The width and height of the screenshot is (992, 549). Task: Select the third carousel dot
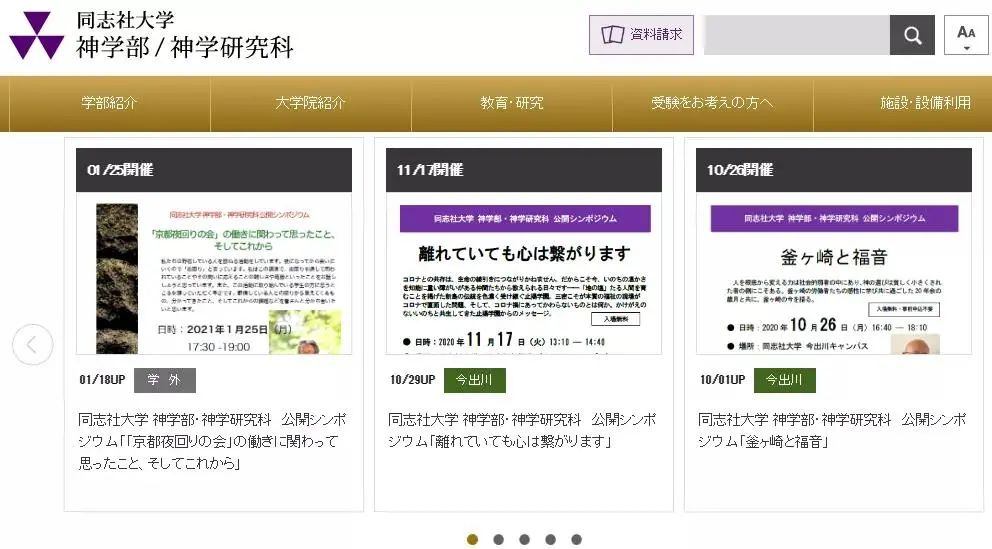524,540
